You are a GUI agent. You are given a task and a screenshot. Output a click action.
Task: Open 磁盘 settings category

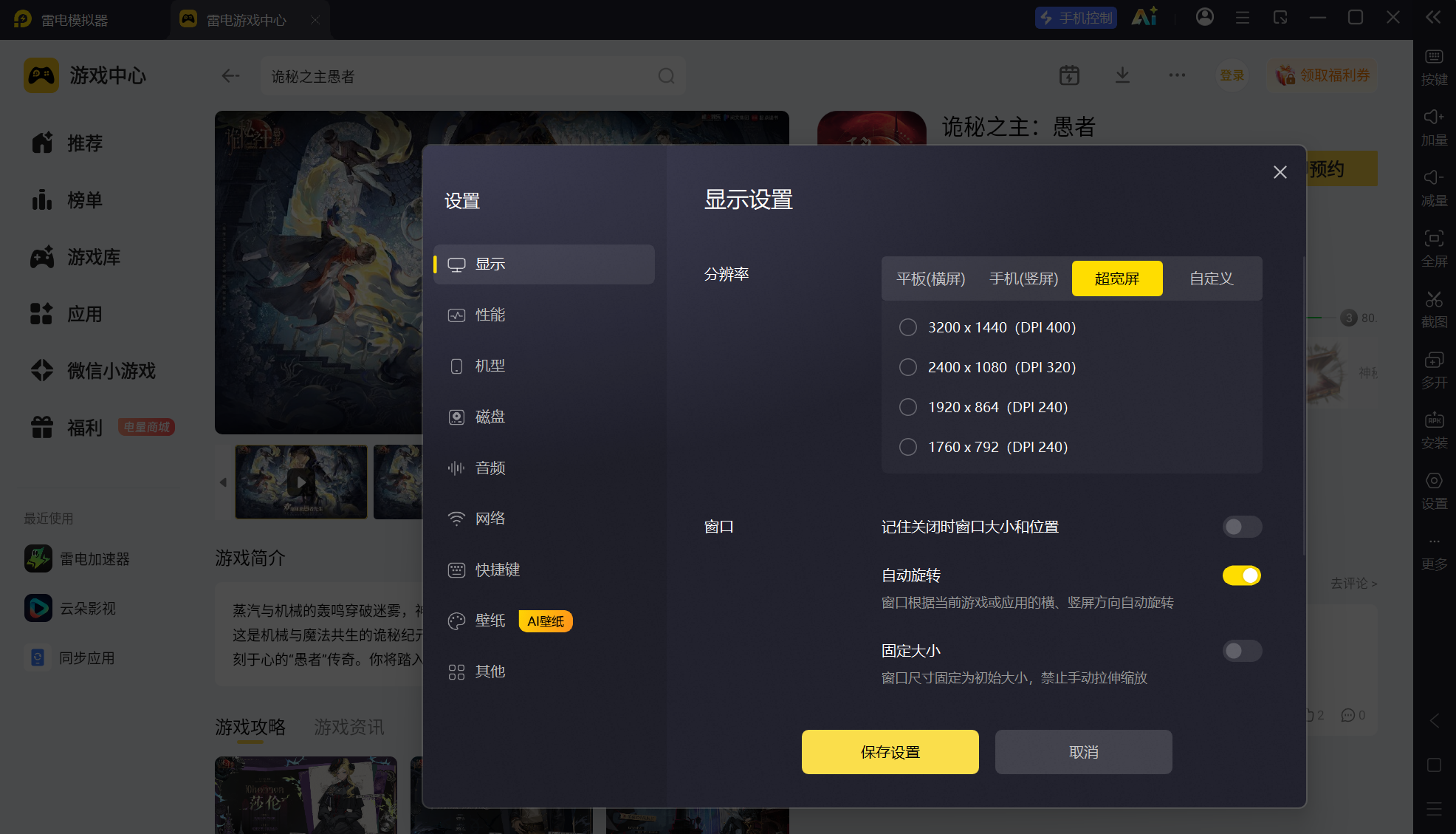544,417
